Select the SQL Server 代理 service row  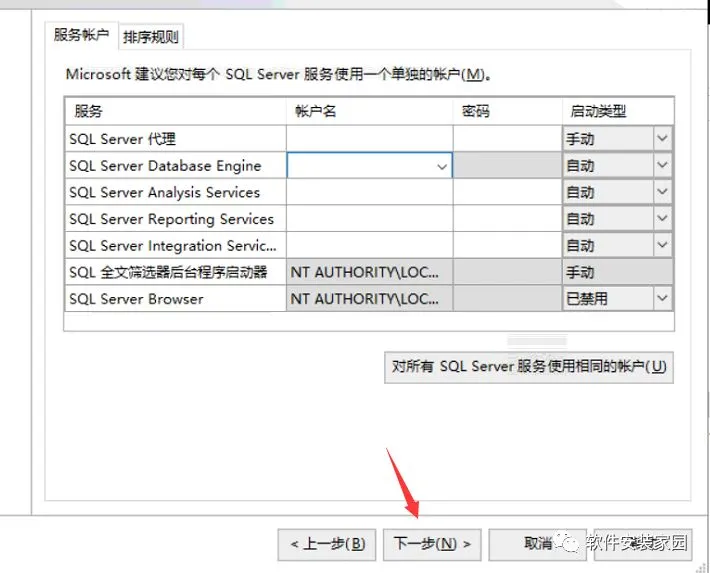[176, 139]
